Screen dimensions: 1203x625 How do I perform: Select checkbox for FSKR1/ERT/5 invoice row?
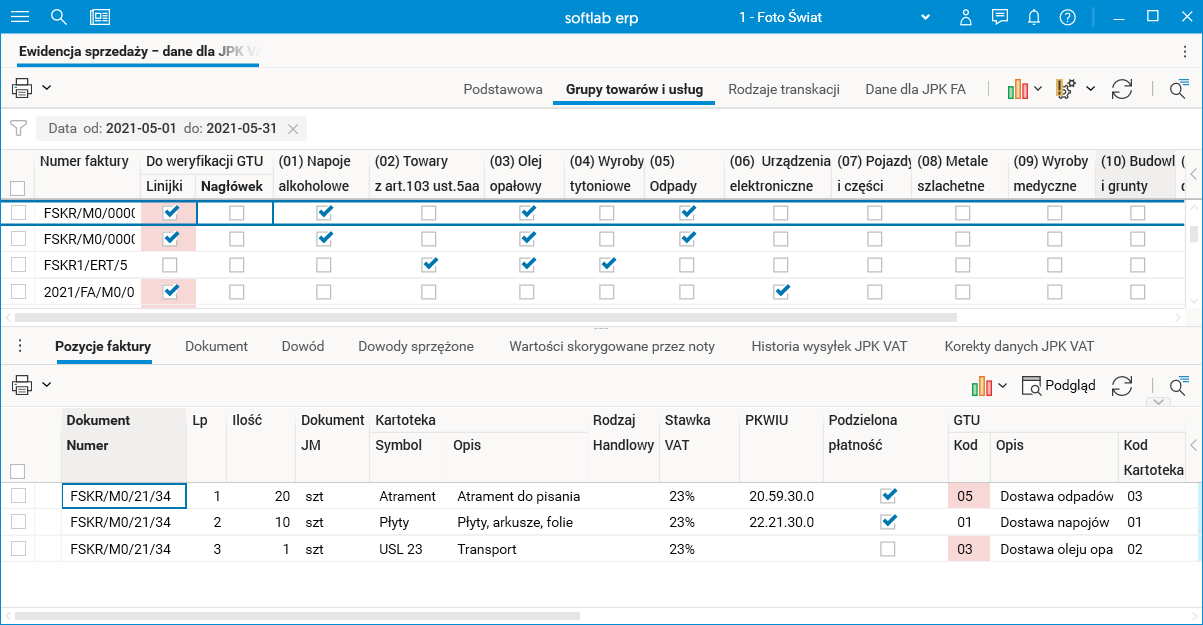tap(18, 265)
